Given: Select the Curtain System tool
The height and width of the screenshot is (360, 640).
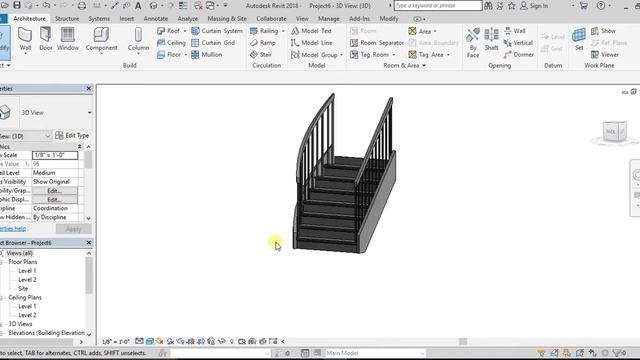Looking at the screenshot, I should (217, 31).
